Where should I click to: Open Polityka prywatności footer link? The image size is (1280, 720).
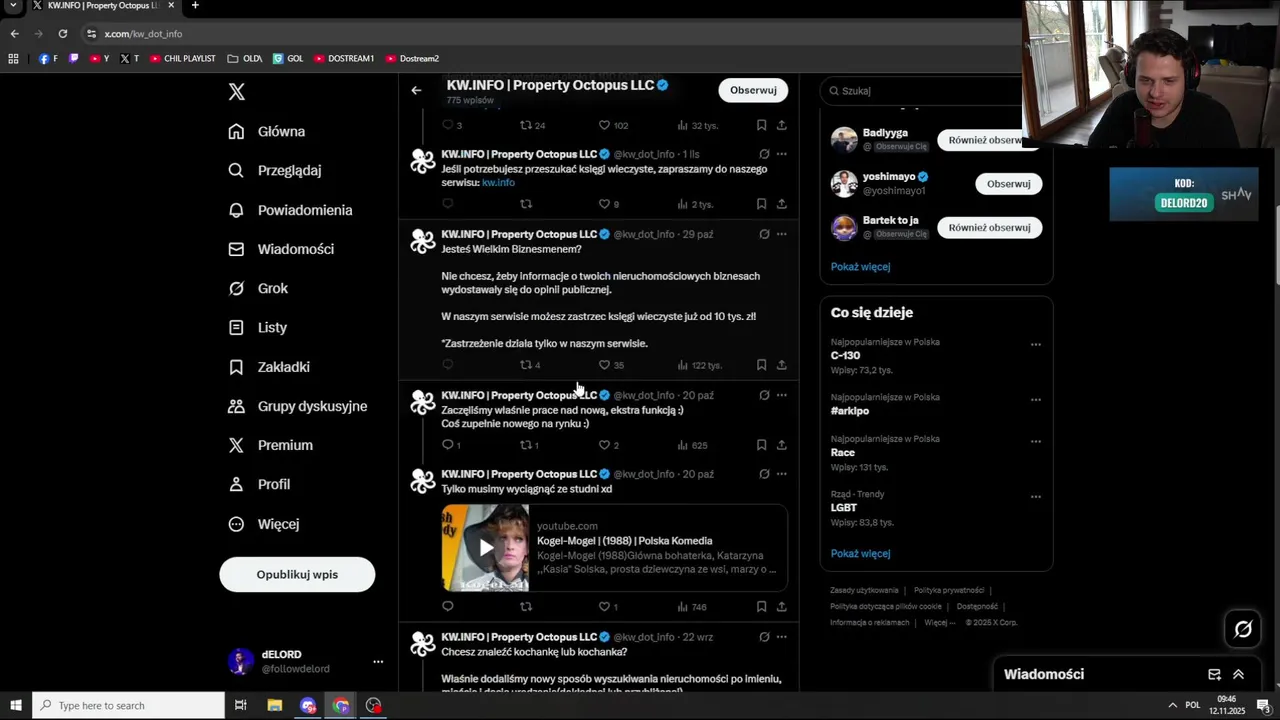pos(949,591)
